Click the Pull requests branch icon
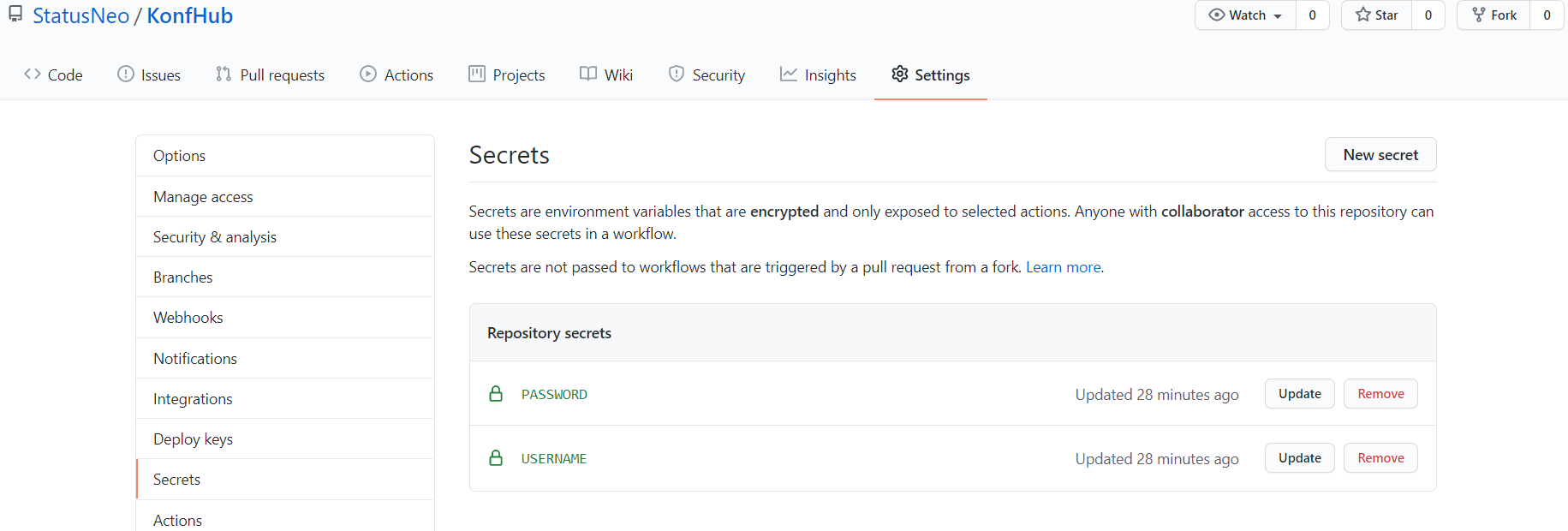 click(x=224, y=75)
